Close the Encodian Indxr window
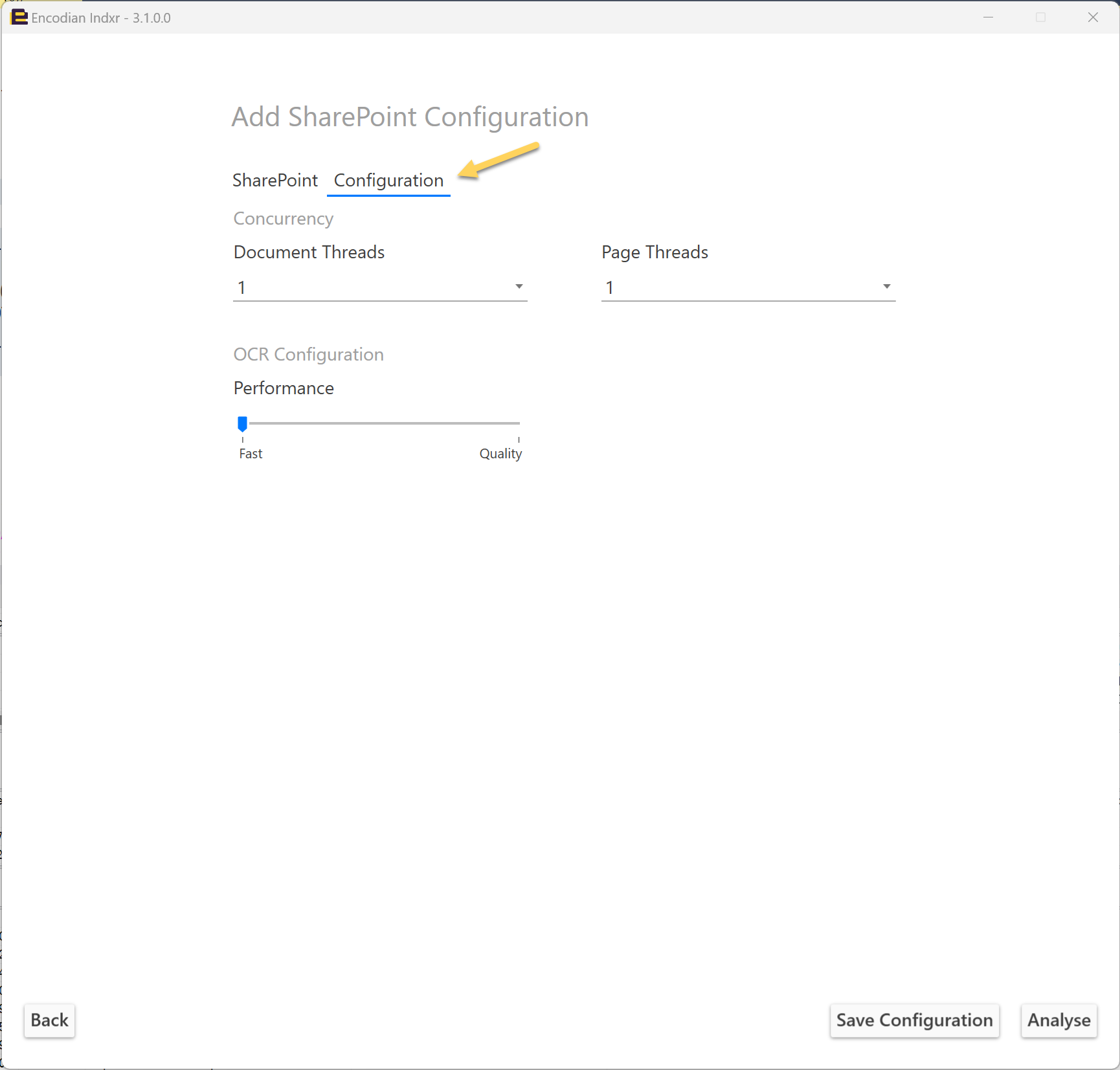The image size is (1120, 1070). coord(1093,17)
